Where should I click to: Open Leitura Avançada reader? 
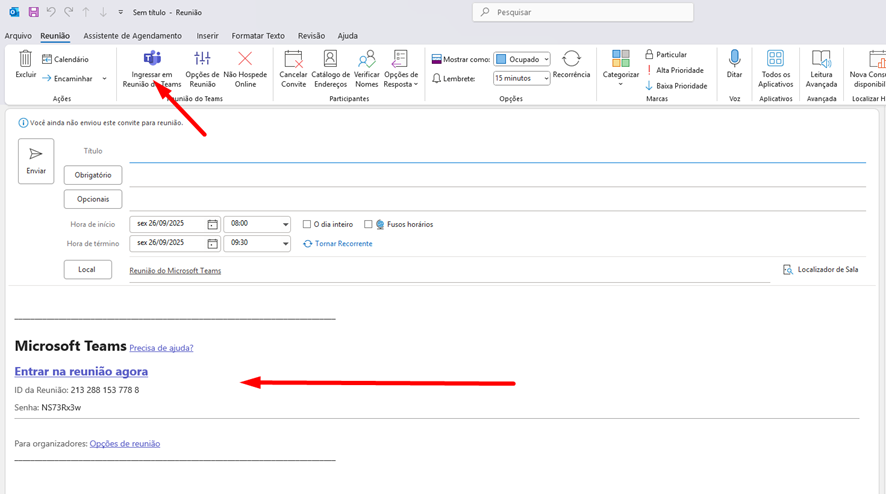[821, 59]
